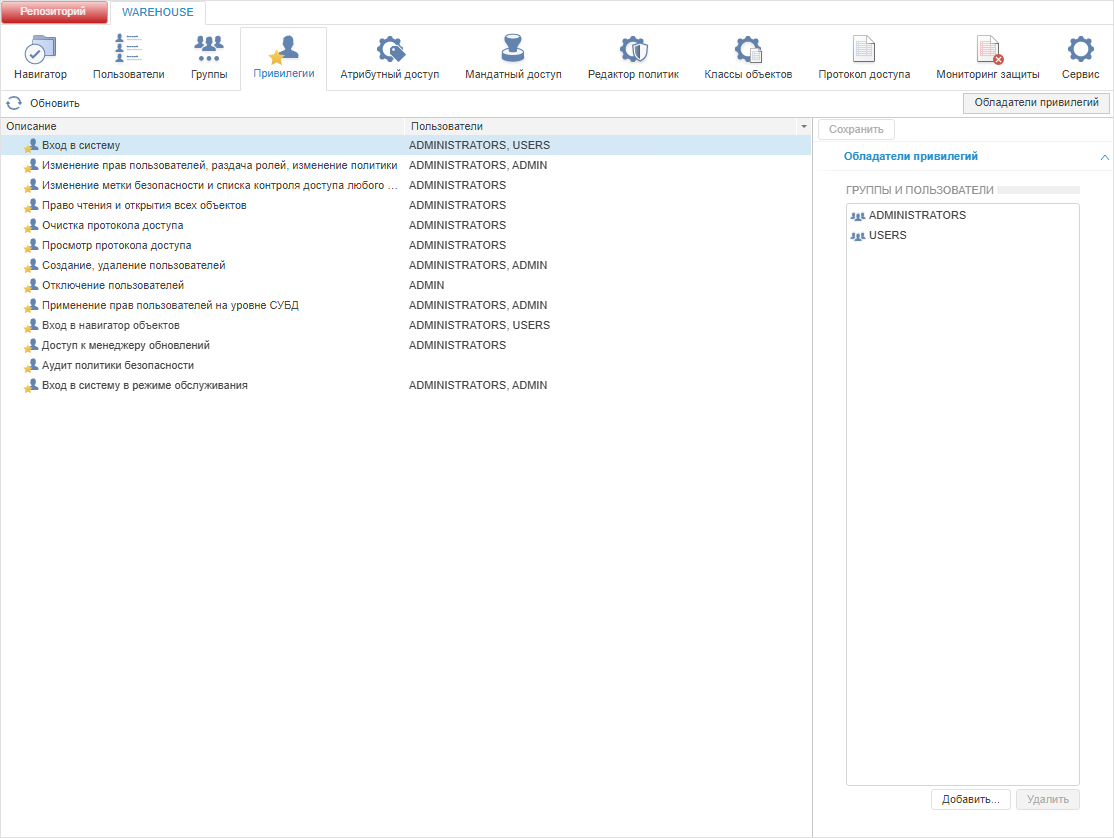Select ADMINISTRATORS in the holders list
Screen dimensions: 1114x838
[963, 215]
